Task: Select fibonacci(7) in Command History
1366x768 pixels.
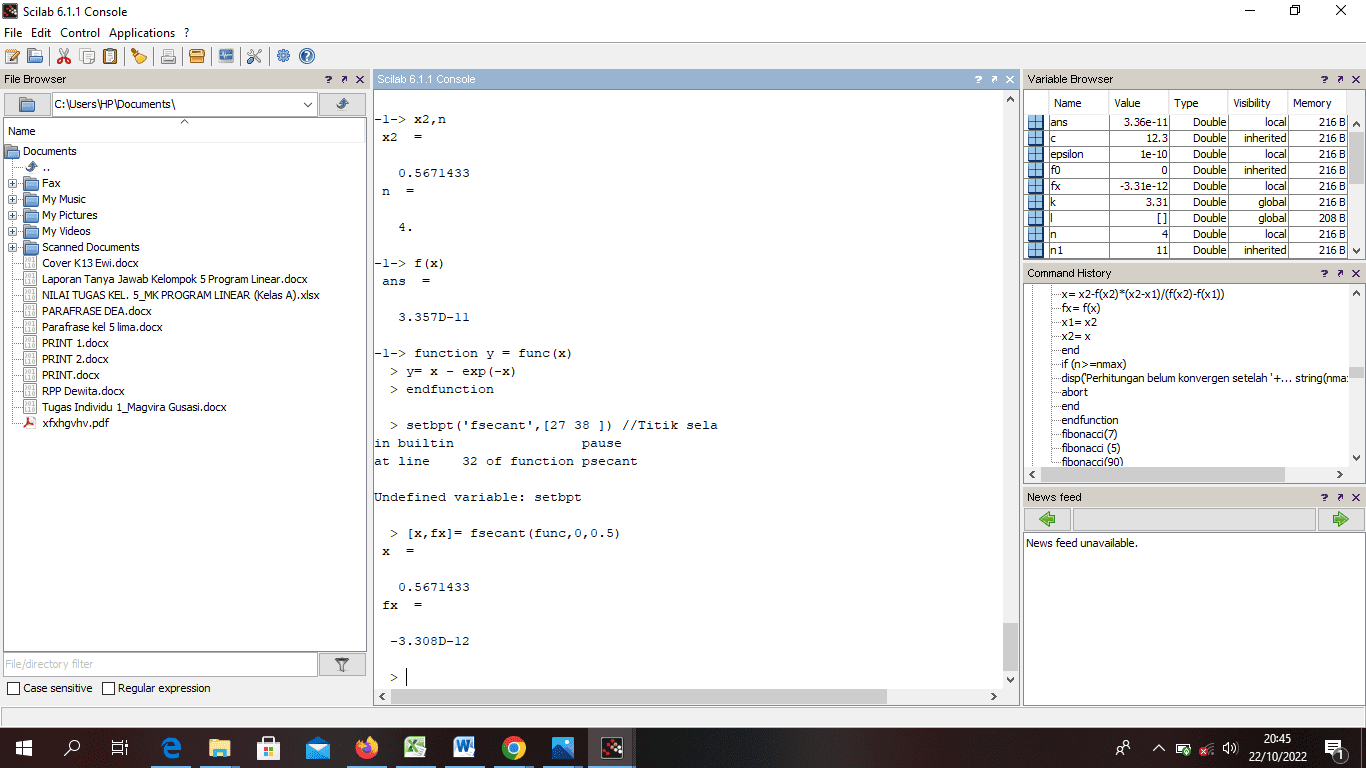Action: click(1089, 434)
